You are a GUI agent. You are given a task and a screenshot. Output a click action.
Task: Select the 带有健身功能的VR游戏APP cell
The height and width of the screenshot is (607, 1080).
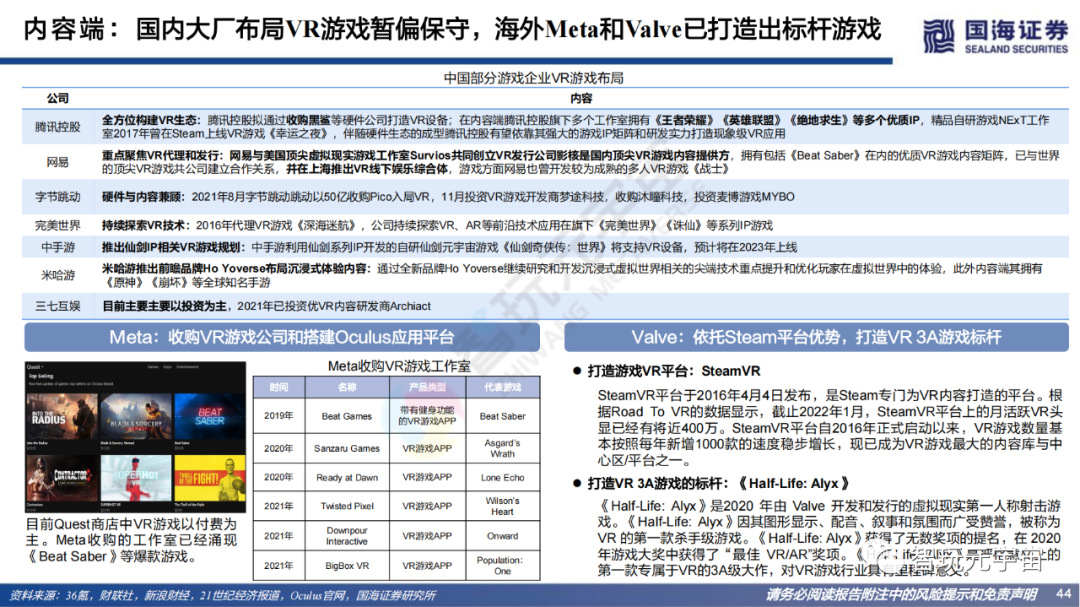[x=427, y=415]
